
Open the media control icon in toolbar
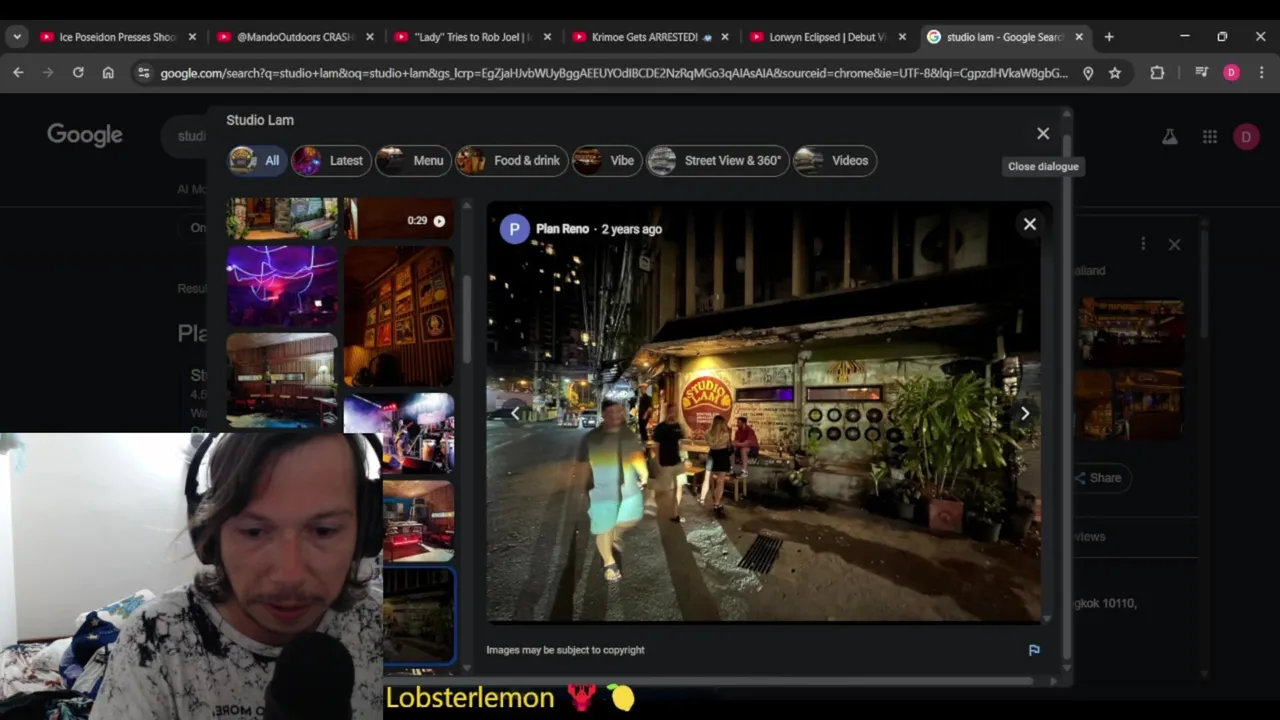(x=1202, y=73)
